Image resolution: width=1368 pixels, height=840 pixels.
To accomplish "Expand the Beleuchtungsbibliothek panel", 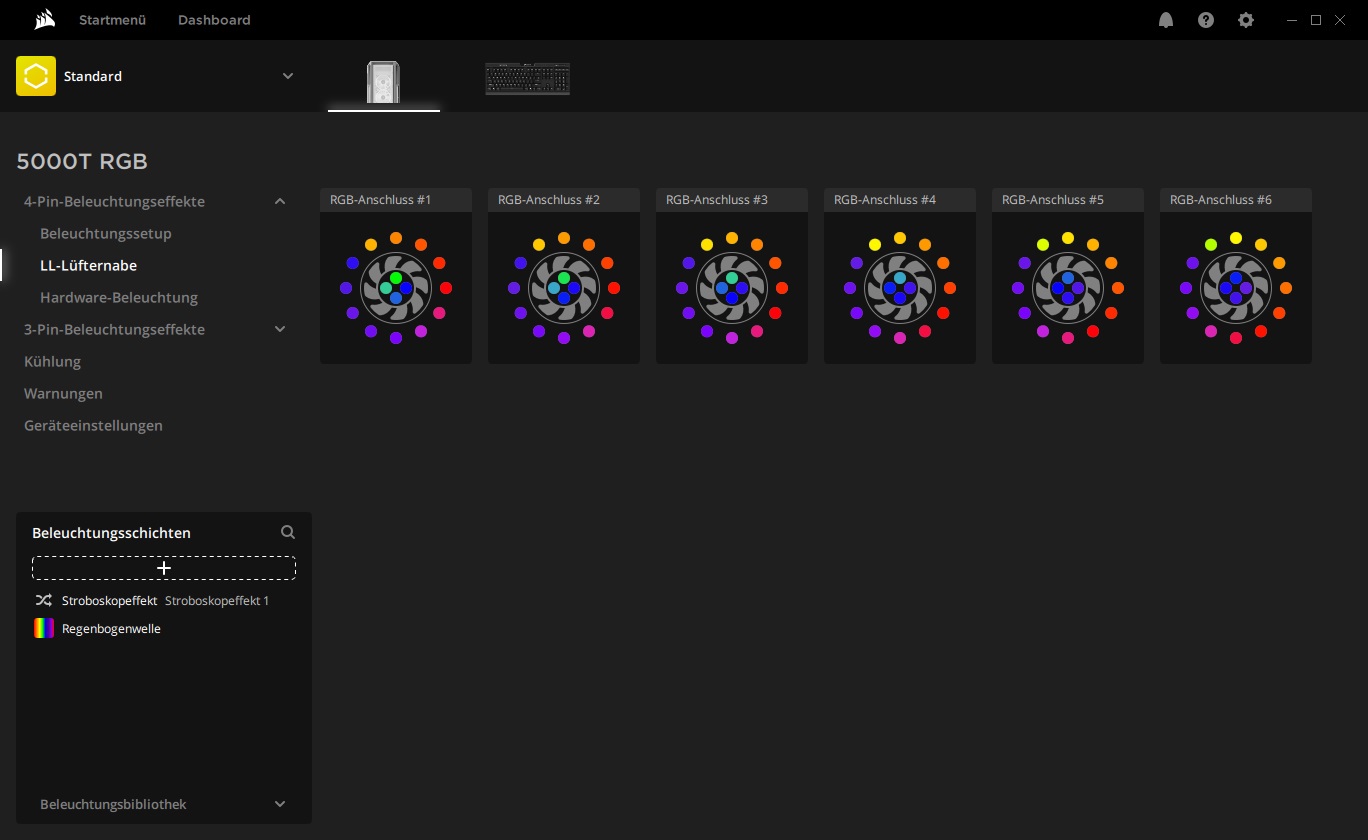I will pyautogui.click(x=280, y=804).
